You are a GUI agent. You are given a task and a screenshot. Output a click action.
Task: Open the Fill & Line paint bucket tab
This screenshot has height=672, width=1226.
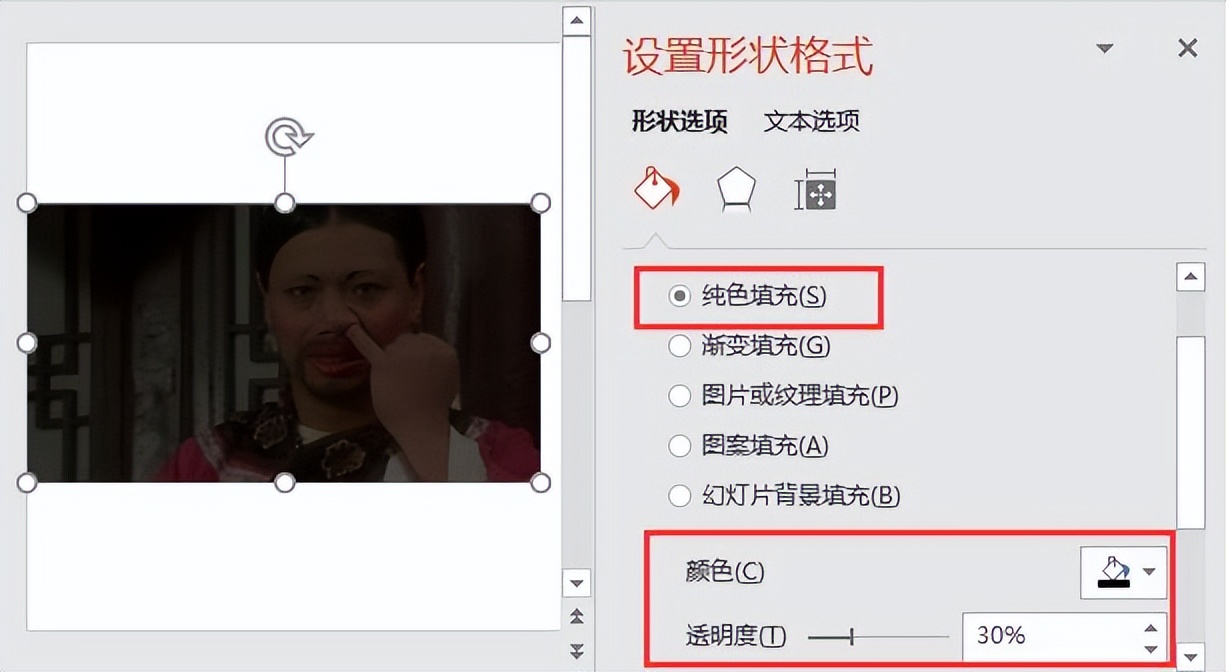(656, 189)
